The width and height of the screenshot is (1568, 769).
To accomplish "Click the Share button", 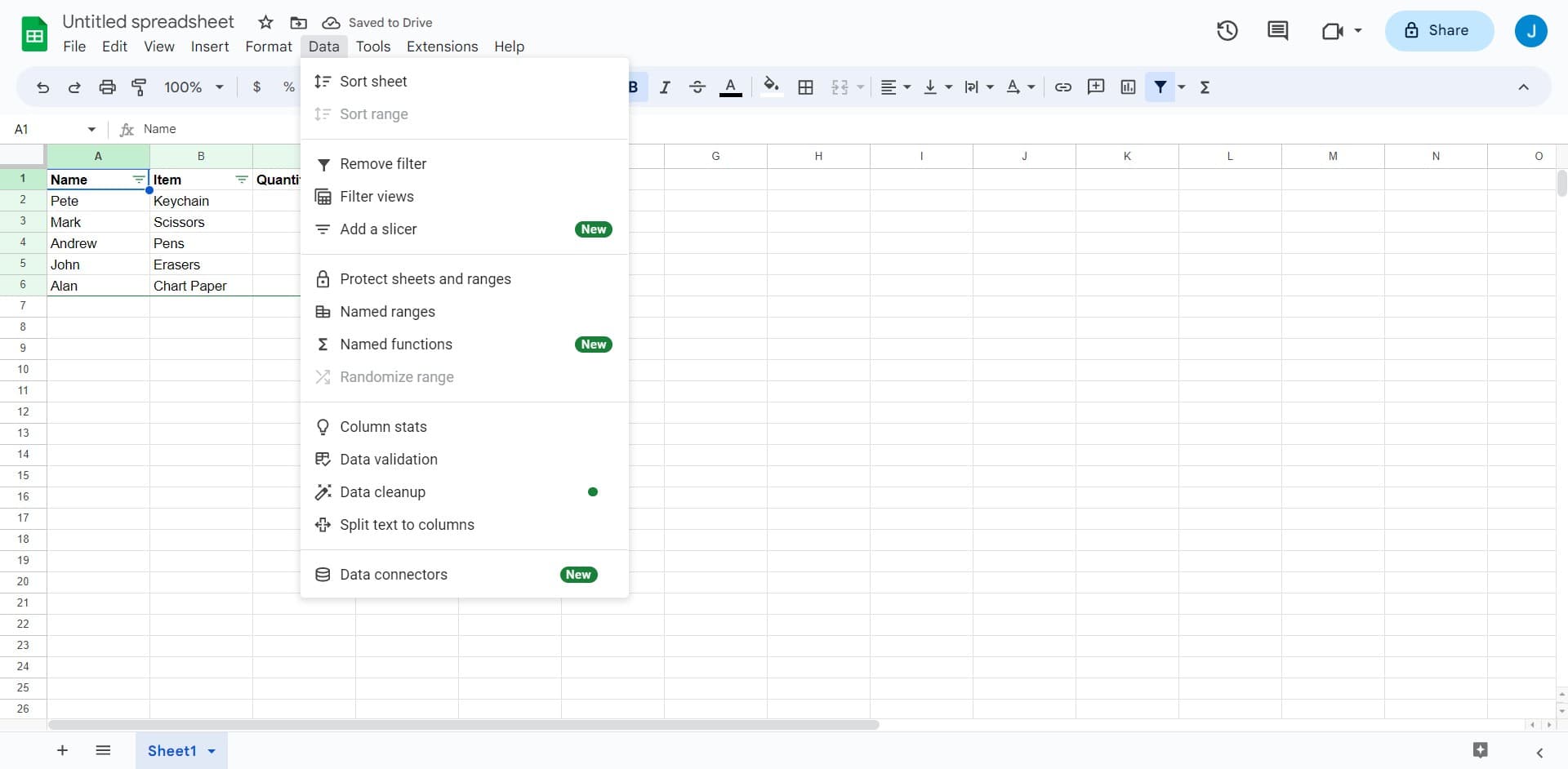I will [x=1439, y=30].
